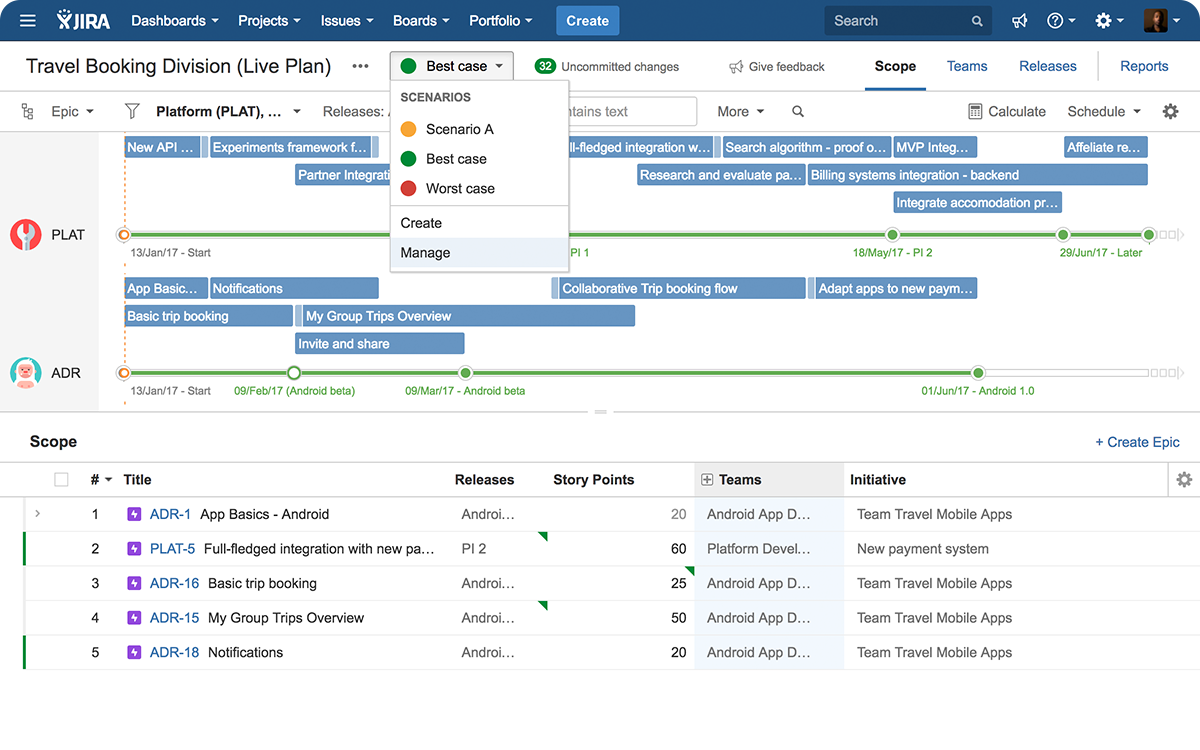Choose Create in scenarios menu

pos(479,223)
